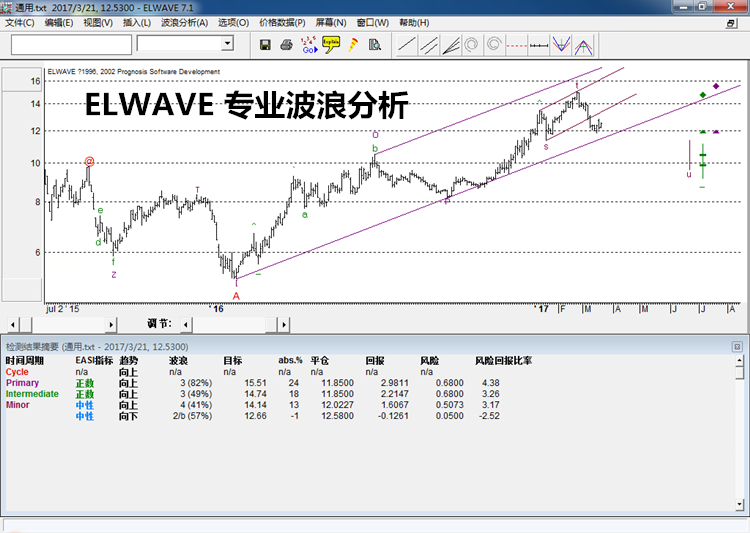Open the 波浪分析(A) menu
This screenshot has width=750, height=533.
[x=184, y=22]
